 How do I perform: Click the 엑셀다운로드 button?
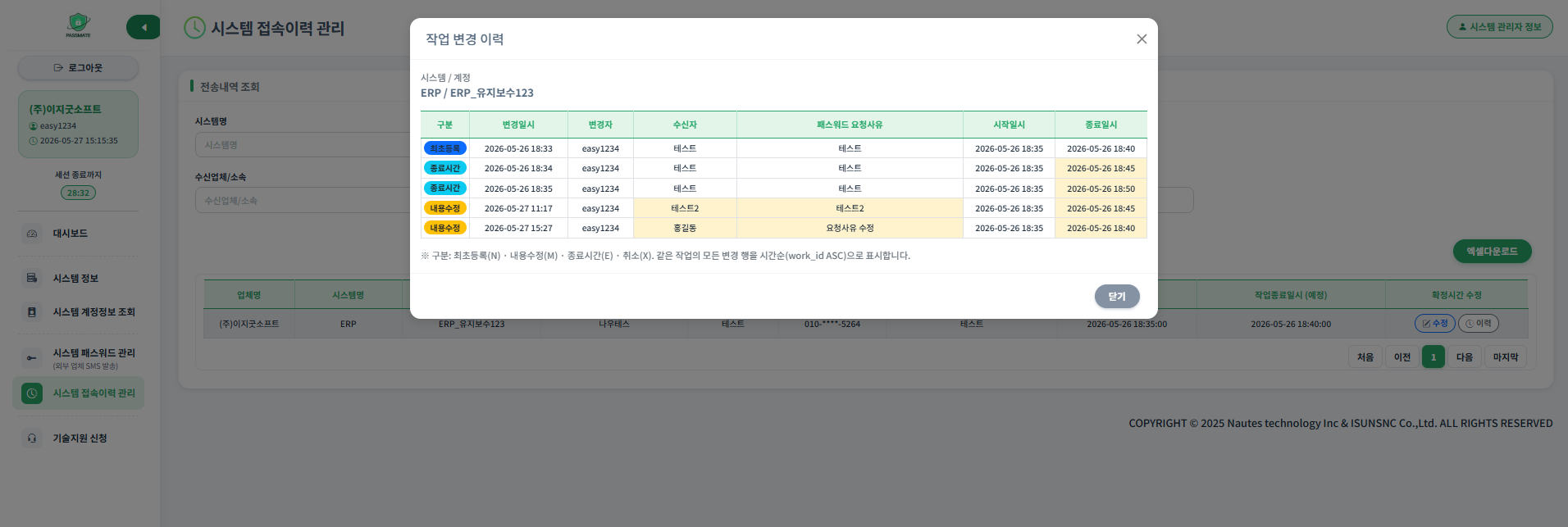point(1492,252)
